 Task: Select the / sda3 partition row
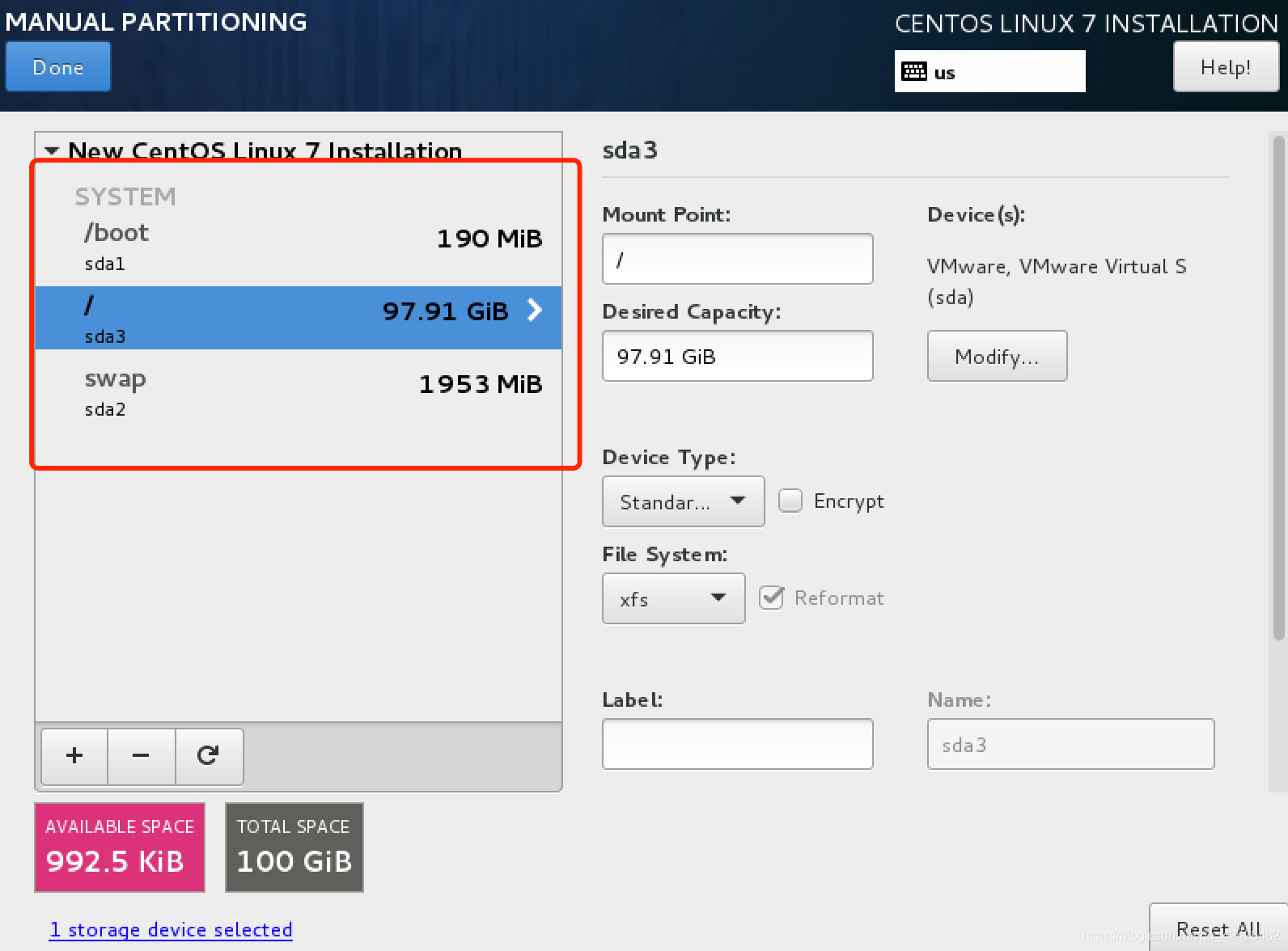tap(299, 318)
